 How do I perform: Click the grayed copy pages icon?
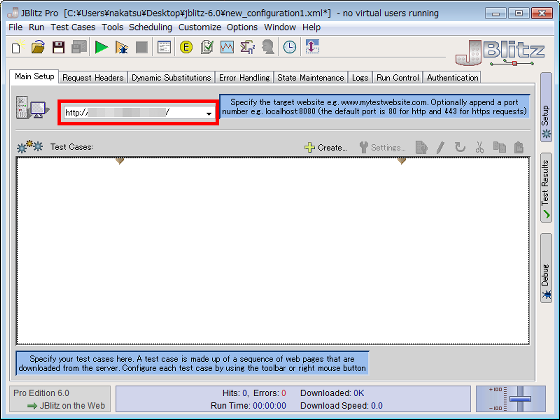coord(499,147)
